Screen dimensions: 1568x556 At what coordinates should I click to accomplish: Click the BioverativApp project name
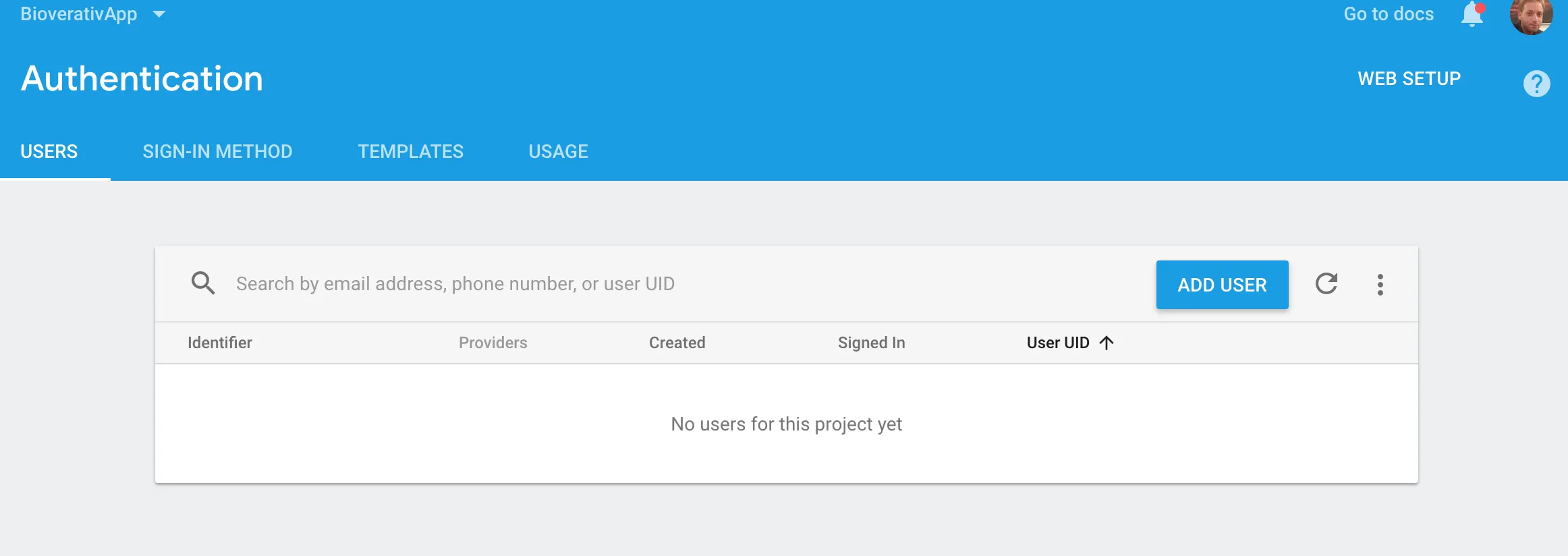click(x=79, y=14)
